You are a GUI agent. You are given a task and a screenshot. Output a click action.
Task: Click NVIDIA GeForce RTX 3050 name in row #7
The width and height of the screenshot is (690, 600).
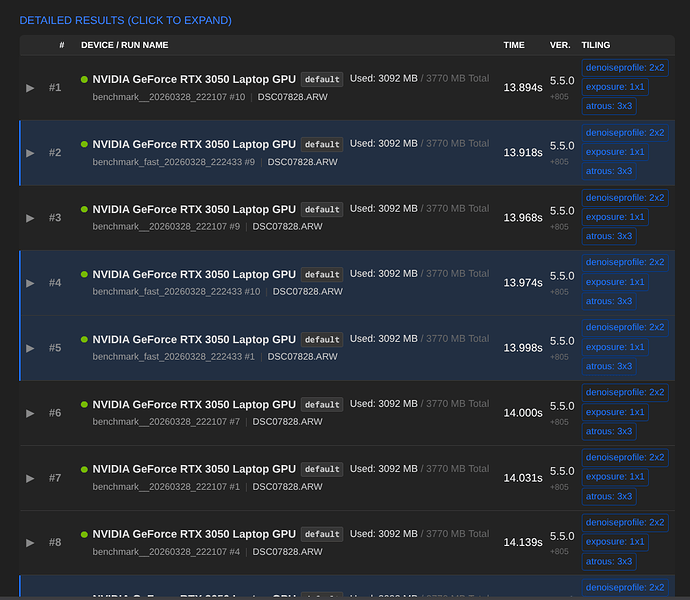pos(194,469)
